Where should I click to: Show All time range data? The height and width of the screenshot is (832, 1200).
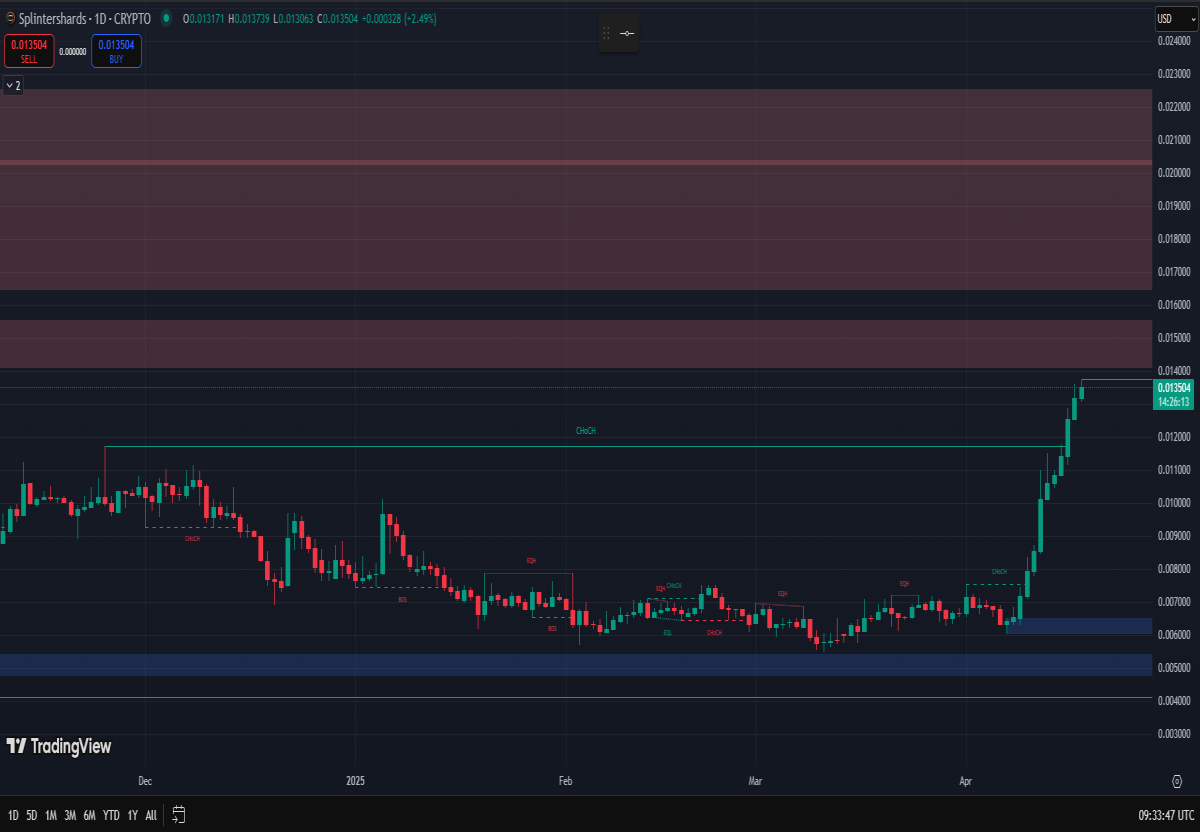(x=151, y=815)
